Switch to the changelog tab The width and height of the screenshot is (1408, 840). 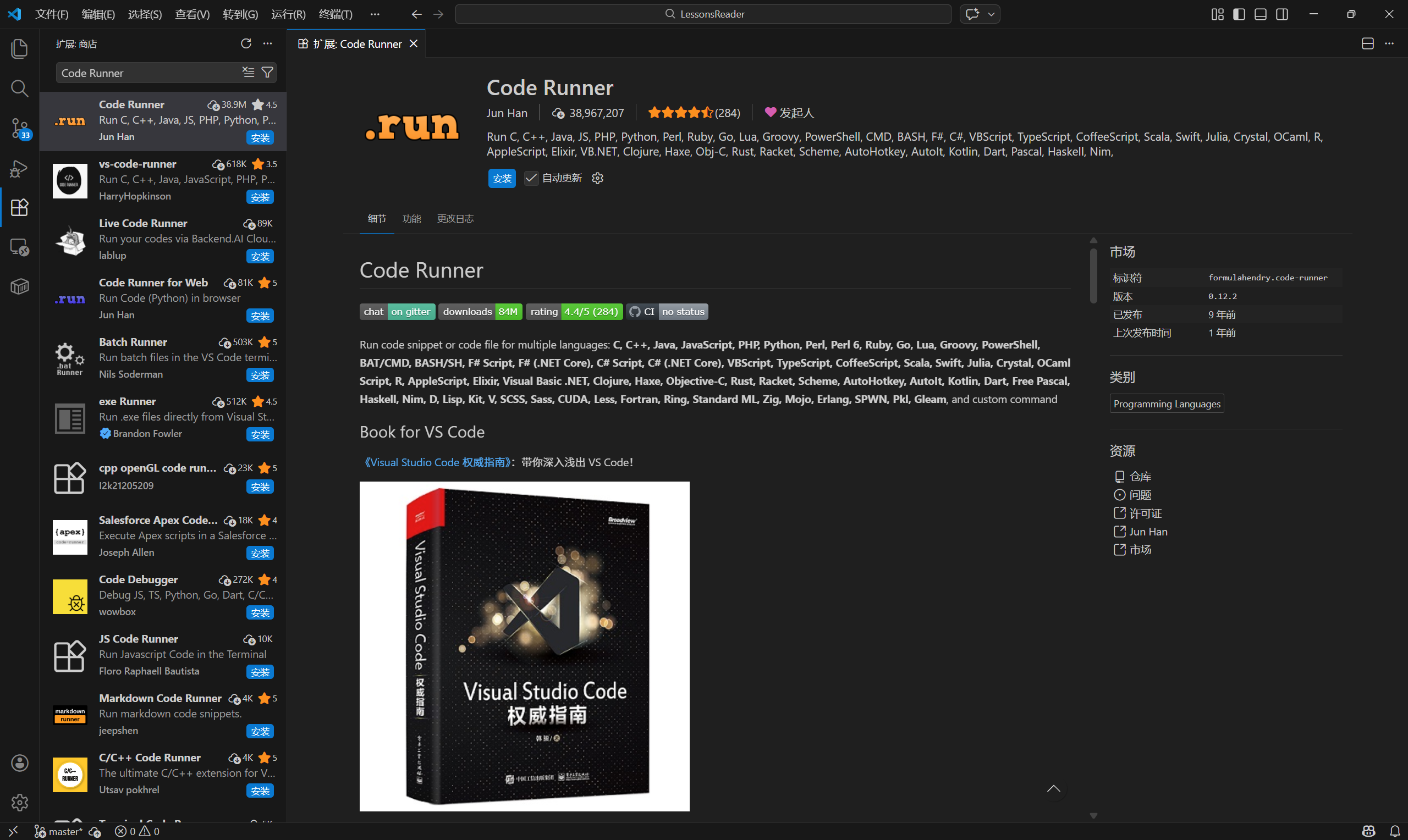pyautogui.click(x=455, y=218)
